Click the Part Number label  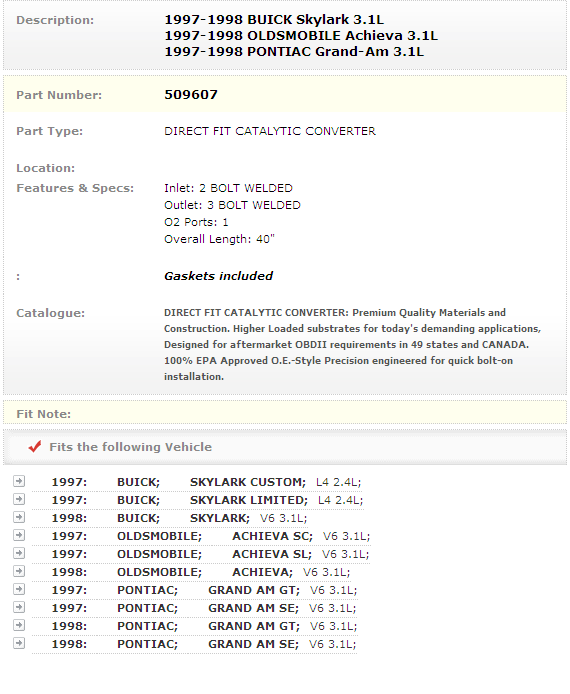[59, 95]
